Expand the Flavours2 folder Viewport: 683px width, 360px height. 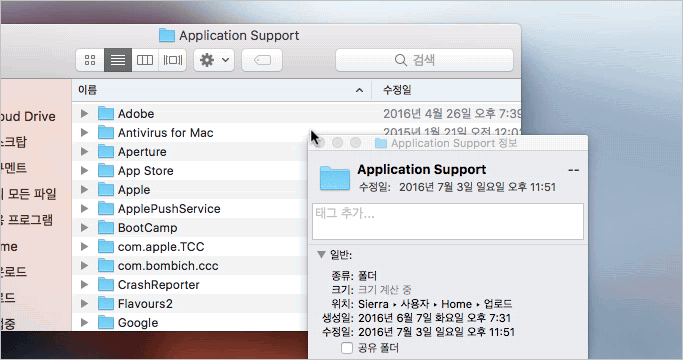(85, 303)
